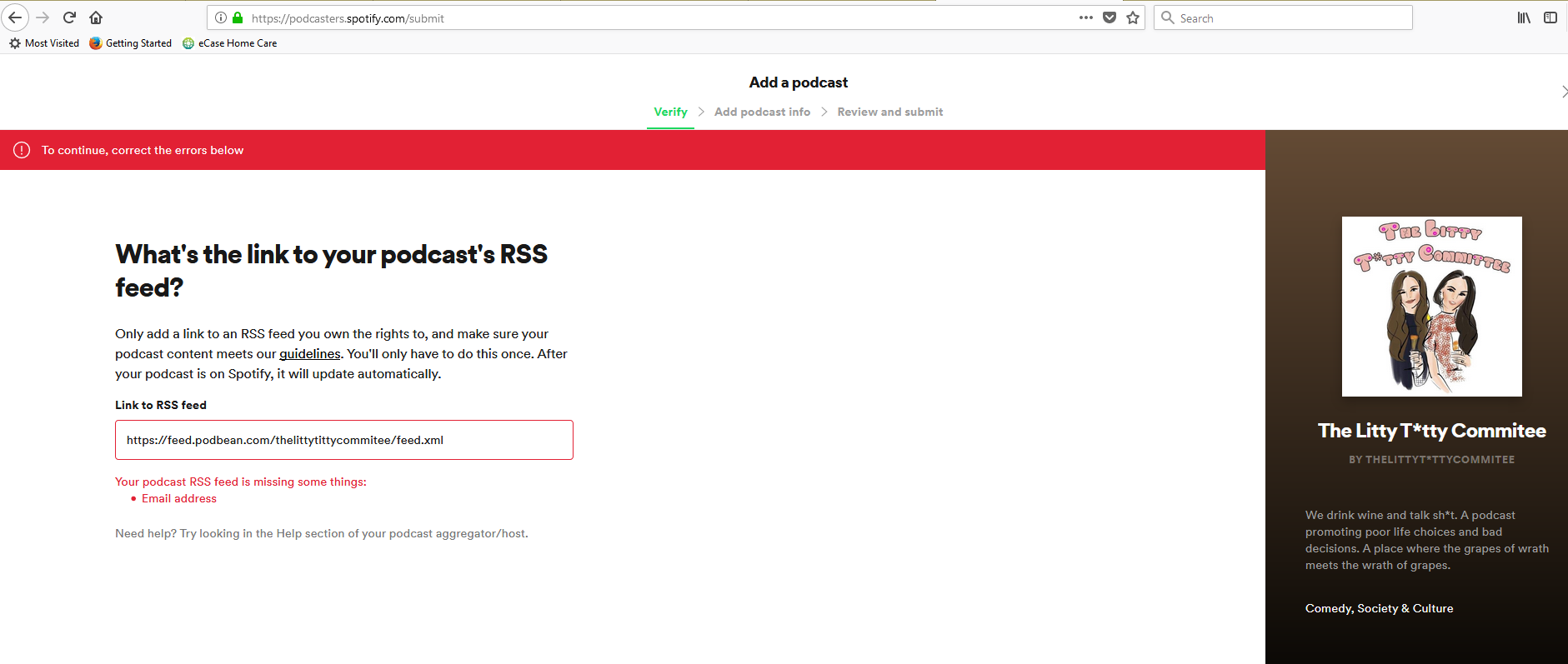Screen dimensions: 1568x664
Task: Open the Getting Started bookmark
Action: 130,43
